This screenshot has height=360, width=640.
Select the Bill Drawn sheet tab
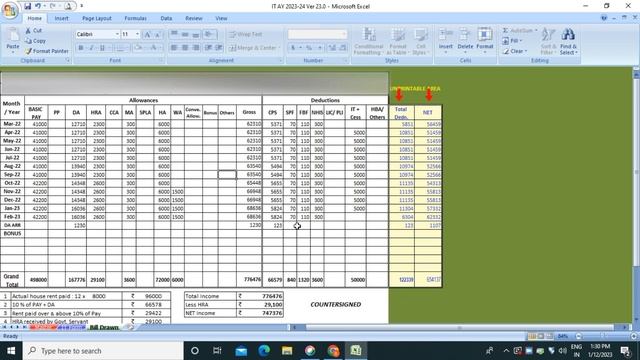coord(104,327)
